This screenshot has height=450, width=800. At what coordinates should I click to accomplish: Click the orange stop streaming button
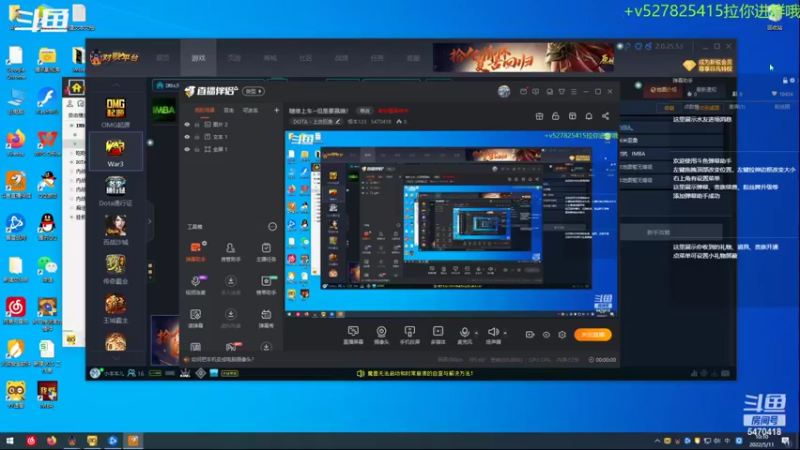(x=593, y=335)
